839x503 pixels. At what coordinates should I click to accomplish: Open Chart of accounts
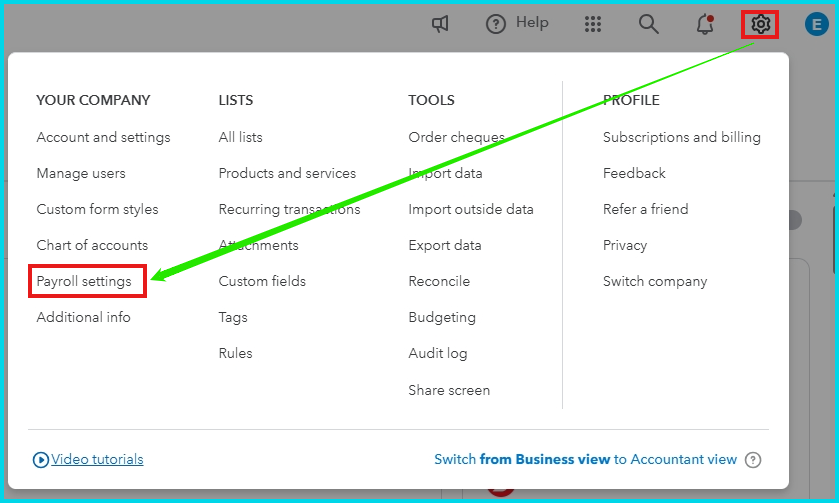tap(92, 245)
